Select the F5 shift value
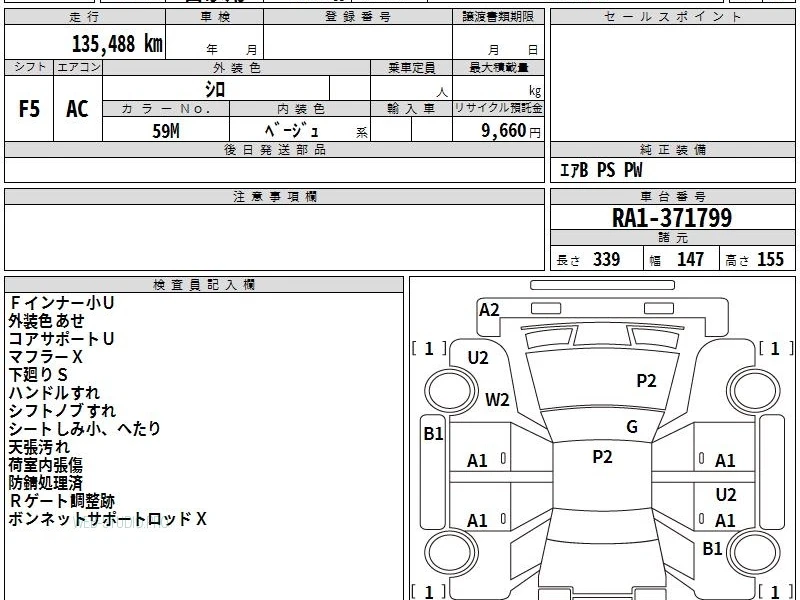 [x=29, y=109]
